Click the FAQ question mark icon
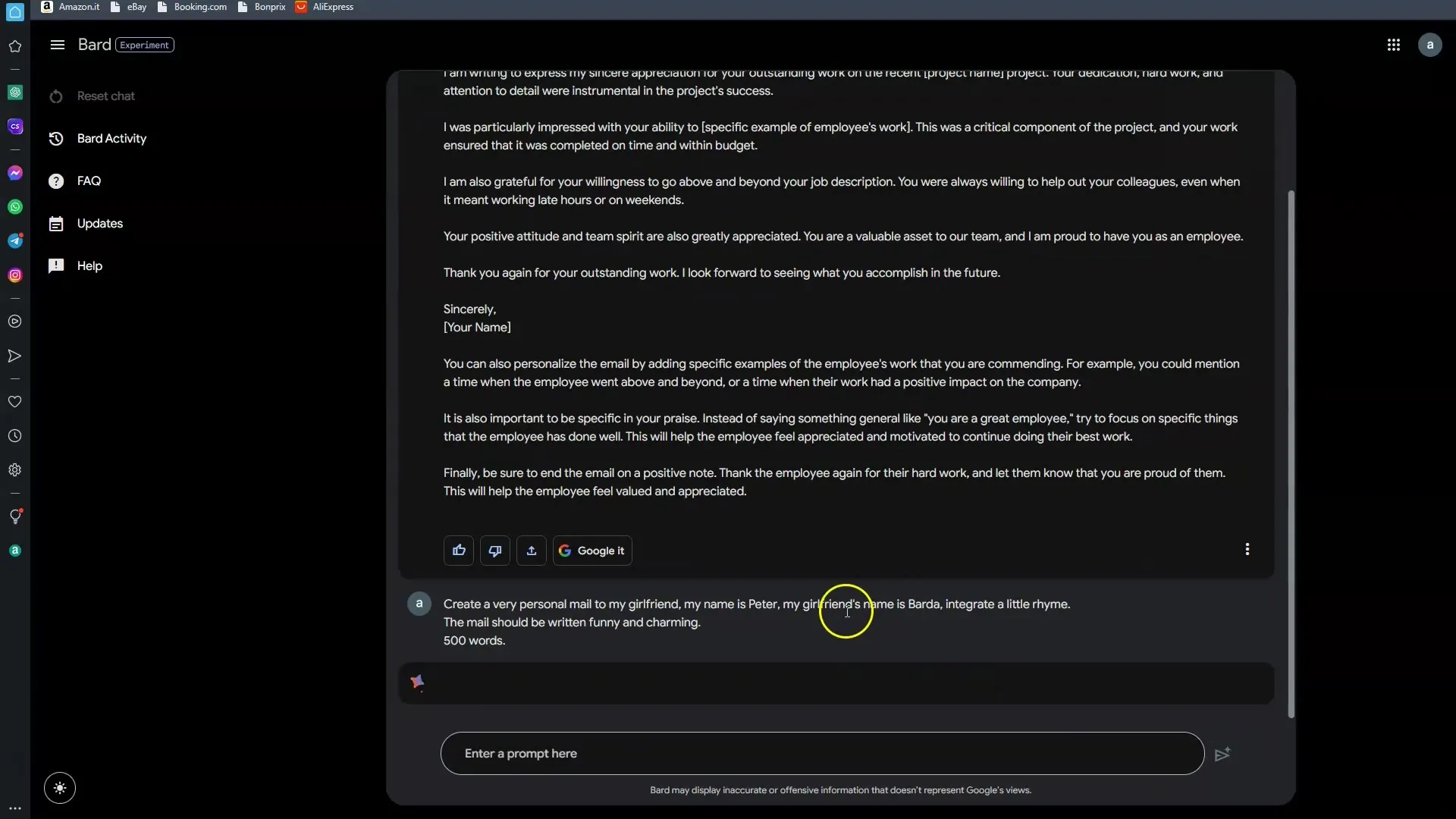The width and height of the screenshot is (1456, 819). coord(56,181)
